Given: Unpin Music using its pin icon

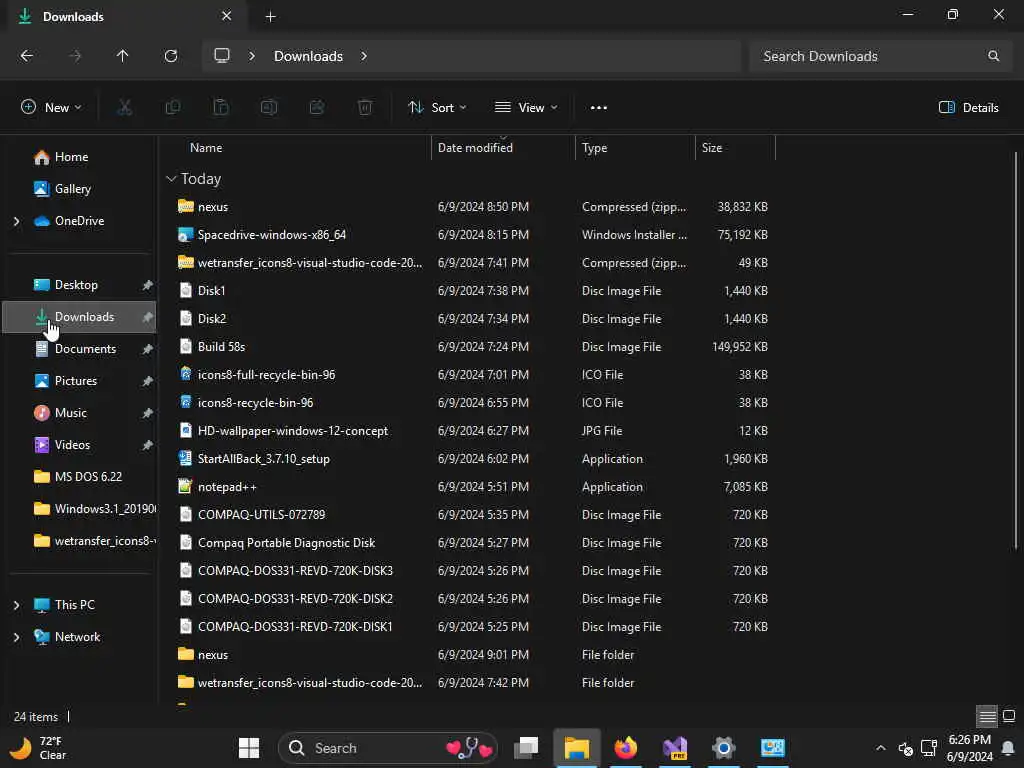Looking at the screenshot, I should coord(148,413).
